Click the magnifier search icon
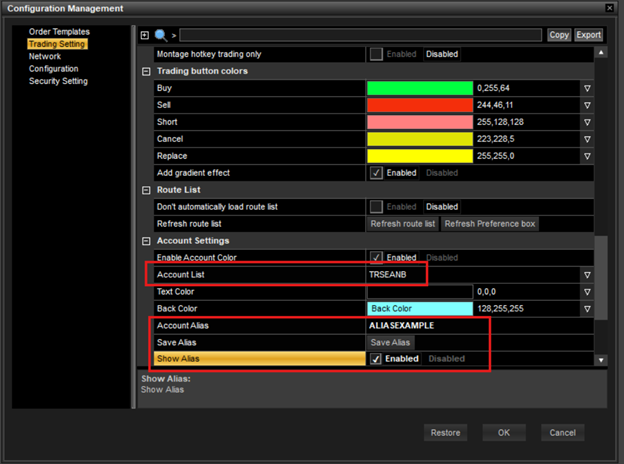The image size is (624, 464). click(x=160, y=35)
